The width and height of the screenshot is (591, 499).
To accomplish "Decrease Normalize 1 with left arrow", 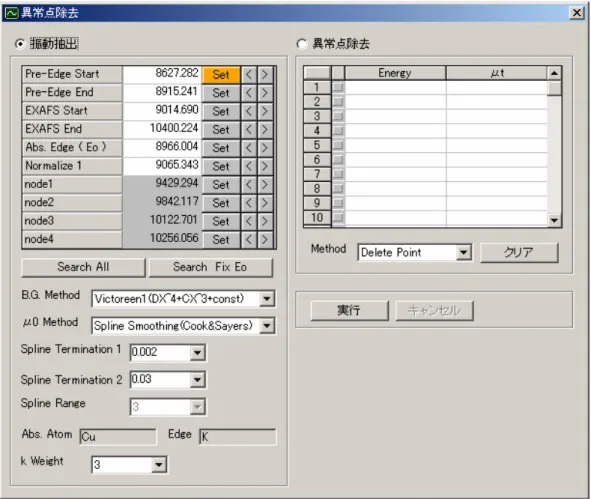I will tap(249, 166).
